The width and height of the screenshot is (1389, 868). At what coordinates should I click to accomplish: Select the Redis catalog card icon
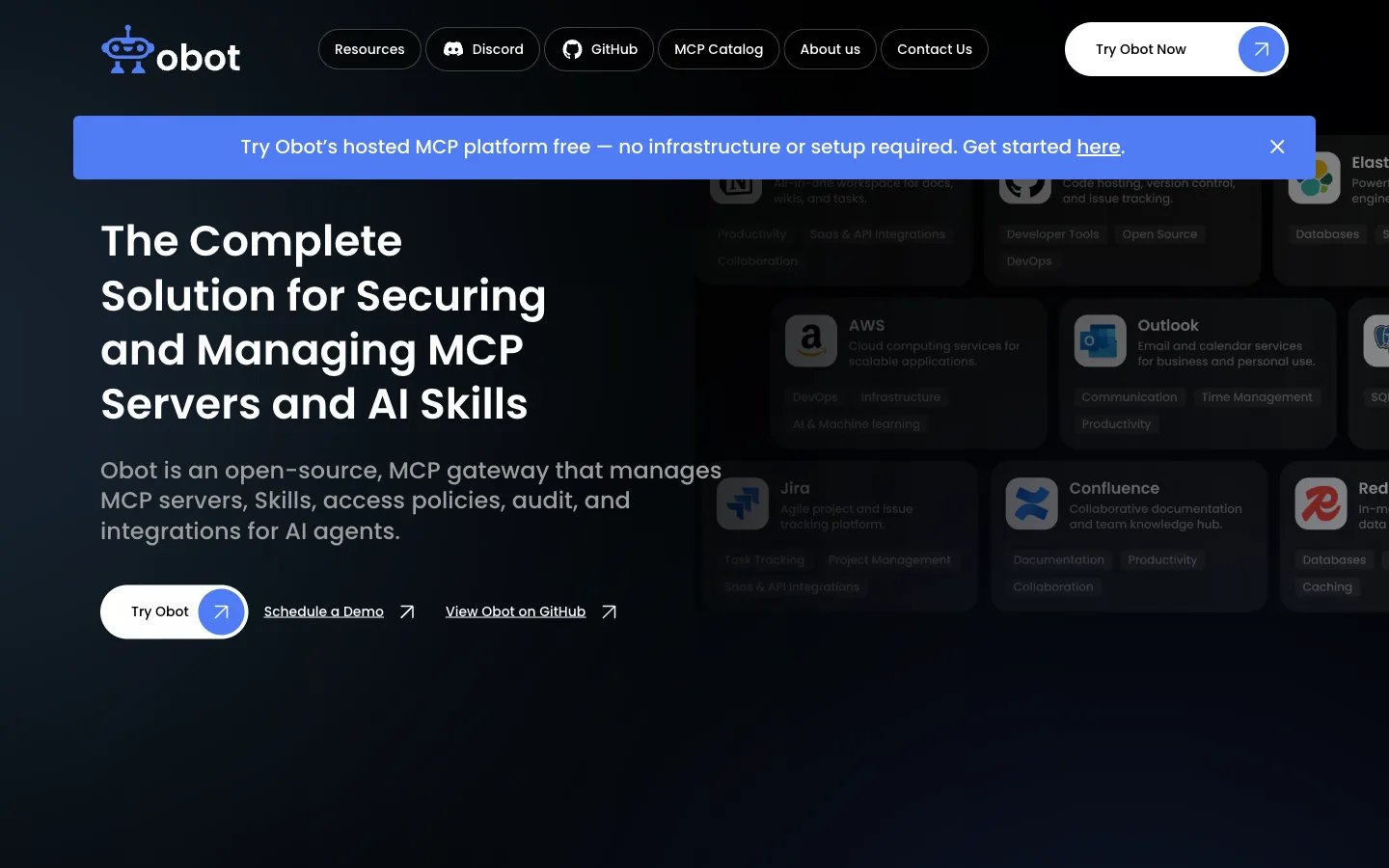1321,503
